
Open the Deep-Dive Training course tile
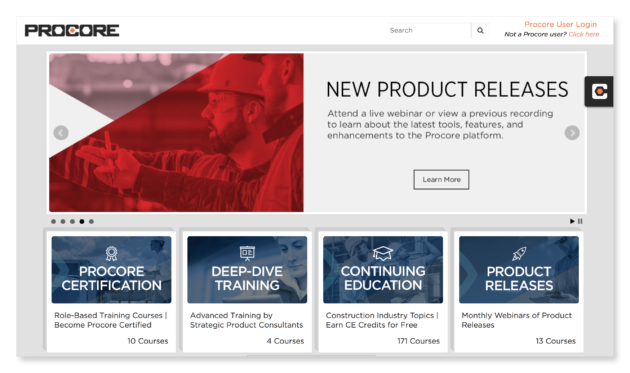coord(247,291)
